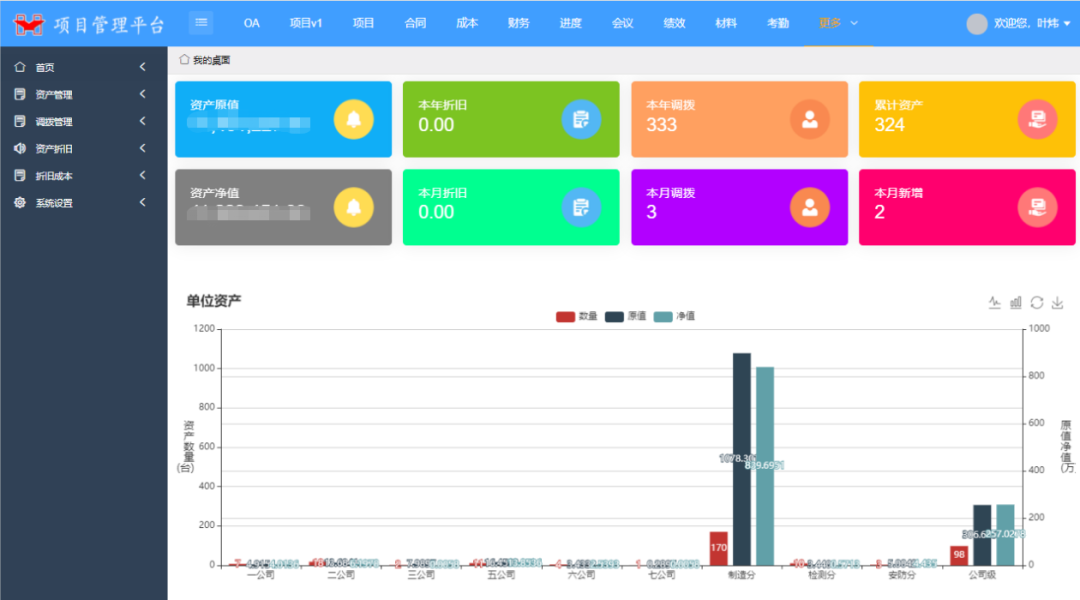
Task: Switch chart to line view icon
Action: 994,303
